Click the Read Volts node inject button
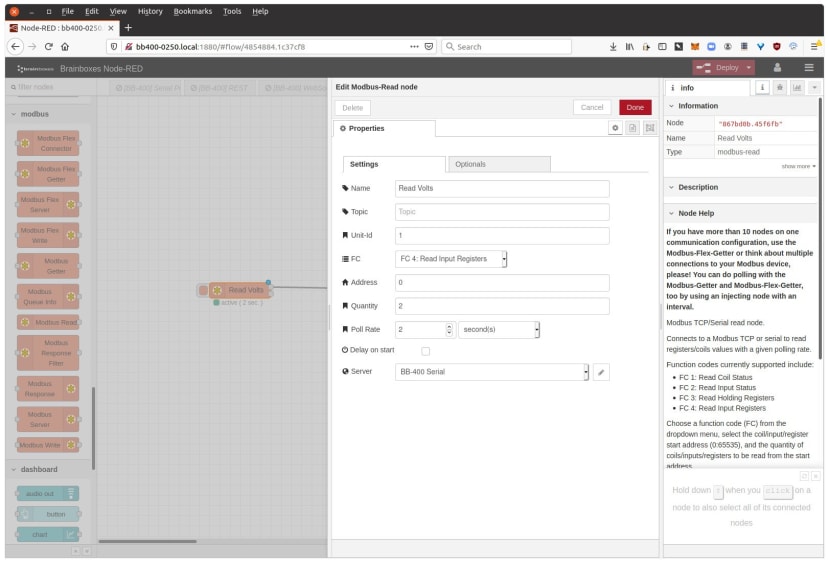 pyautogui.click(x=203, y=290)
